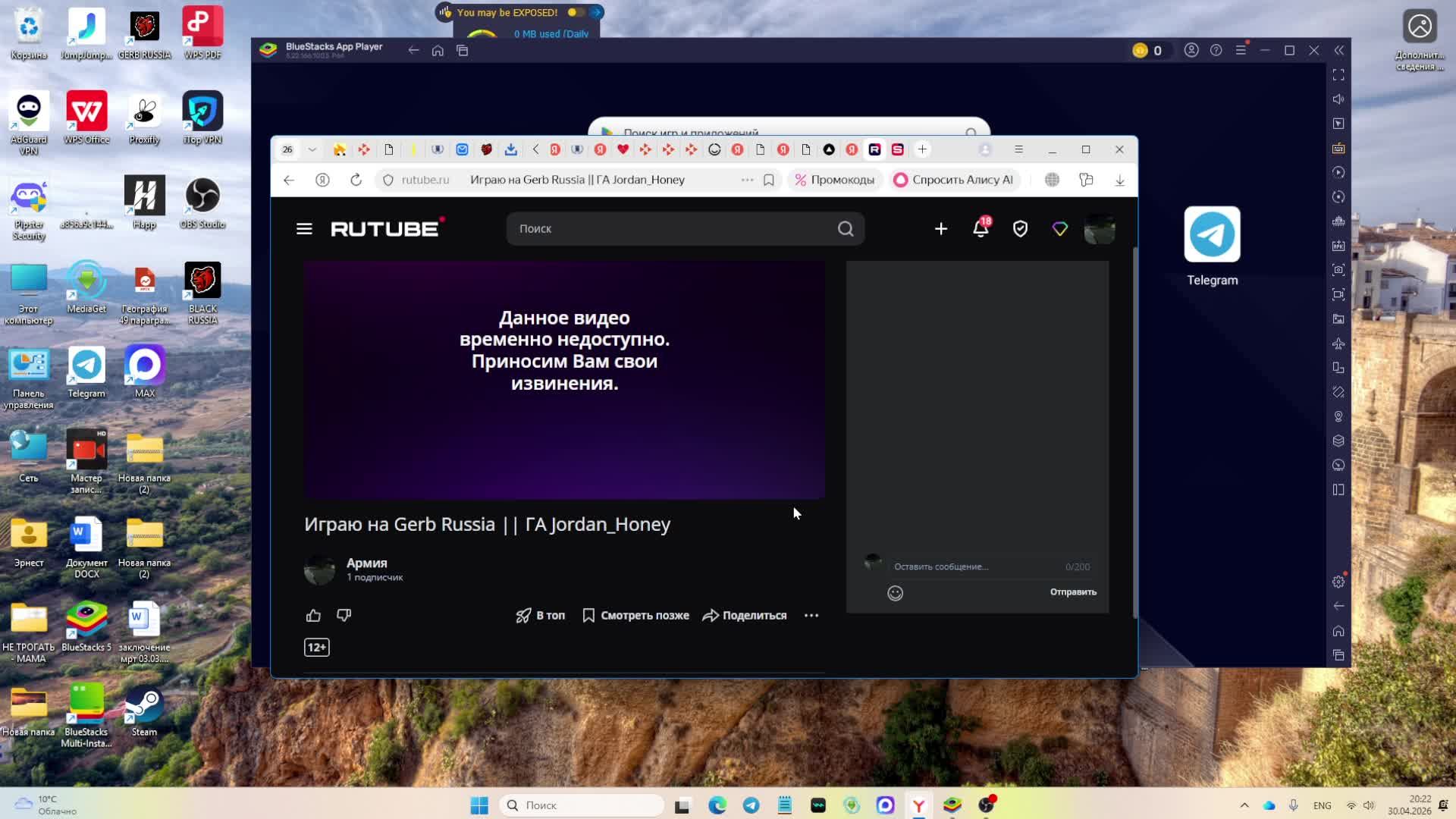The height and width of the screenshot is (819, 1456).
Task: Open RUTUBE upload with the plus icon
Action: (940, 228)
